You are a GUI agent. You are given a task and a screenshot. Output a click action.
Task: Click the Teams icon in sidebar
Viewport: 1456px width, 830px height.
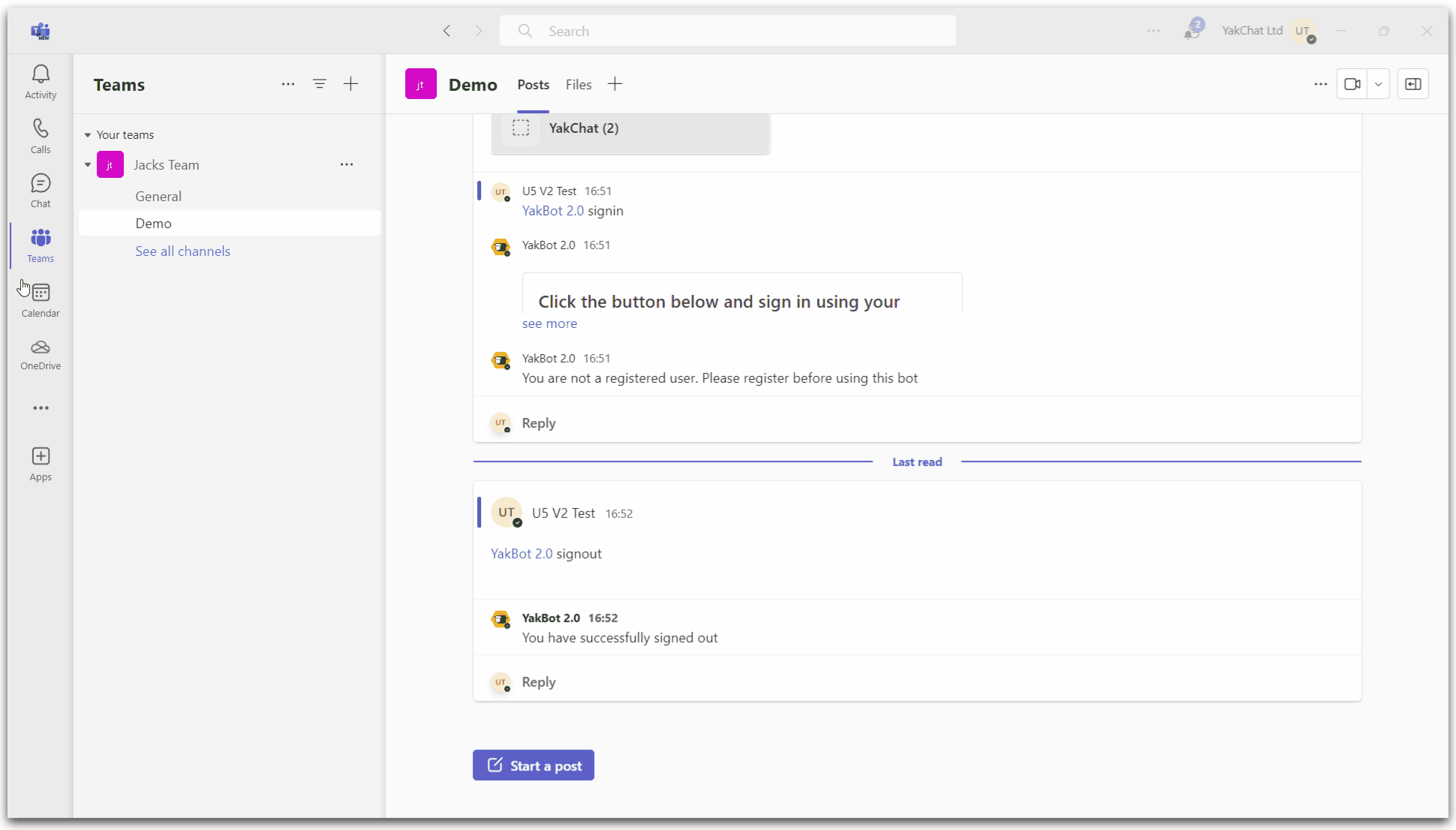[40, 245]
